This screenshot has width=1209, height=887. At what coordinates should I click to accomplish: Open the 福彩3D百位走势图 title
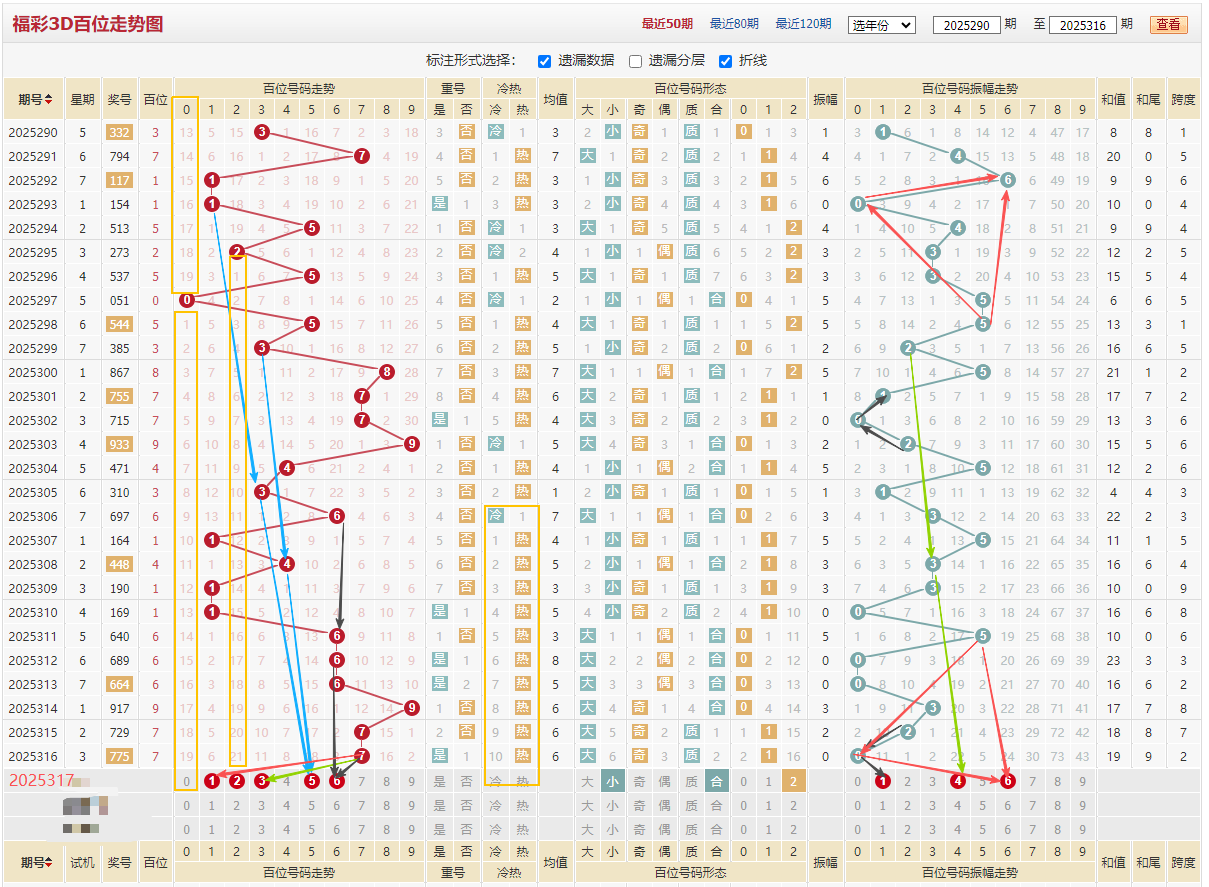[88, 24]
